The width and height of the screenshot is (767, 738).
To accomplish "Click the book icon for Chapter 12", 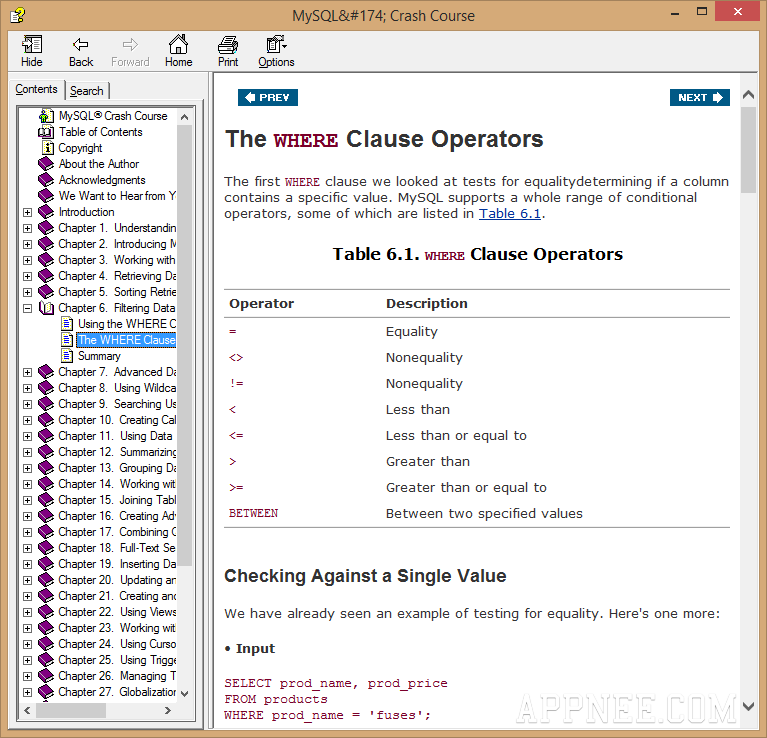I will [x=46, y=452].
